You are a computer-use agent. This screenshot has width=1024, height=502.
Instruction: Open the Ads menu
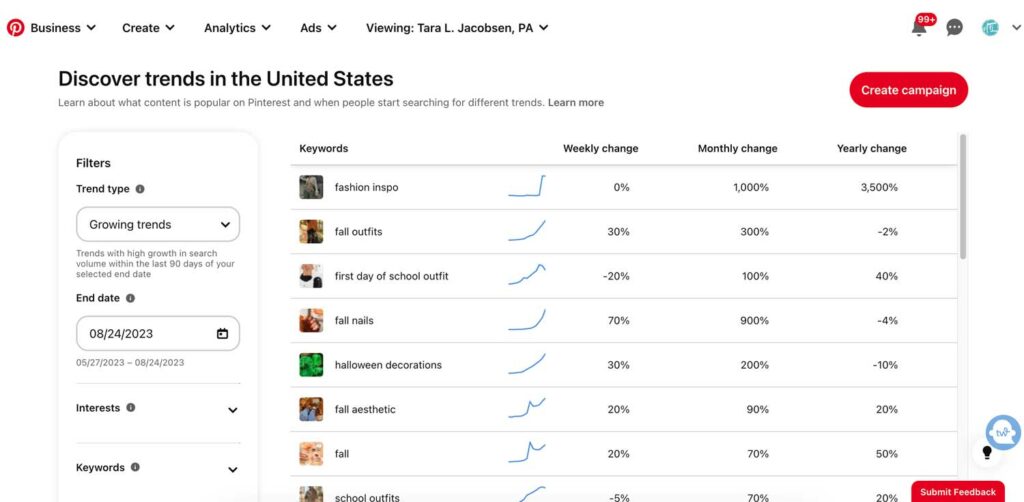(x=318, y=27)
